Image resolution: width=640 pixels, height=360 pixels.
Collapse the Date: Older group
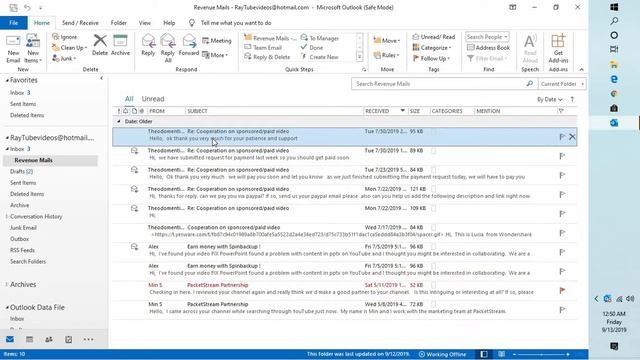(x=119, y=121)
